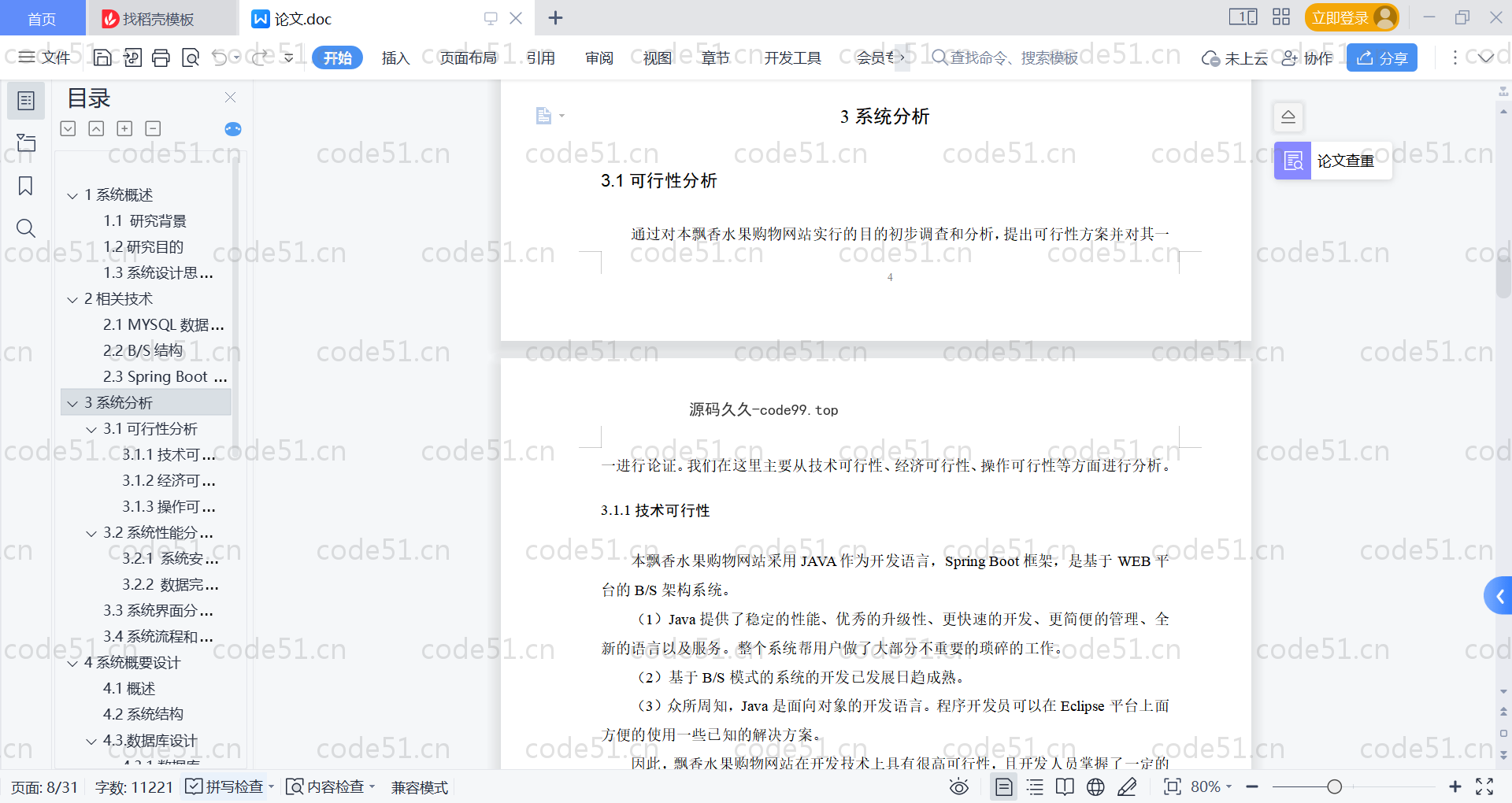The image size is (1512, 803).
Task: Collapse the '2 相关技术' tree node
Action: click(72, 300)
